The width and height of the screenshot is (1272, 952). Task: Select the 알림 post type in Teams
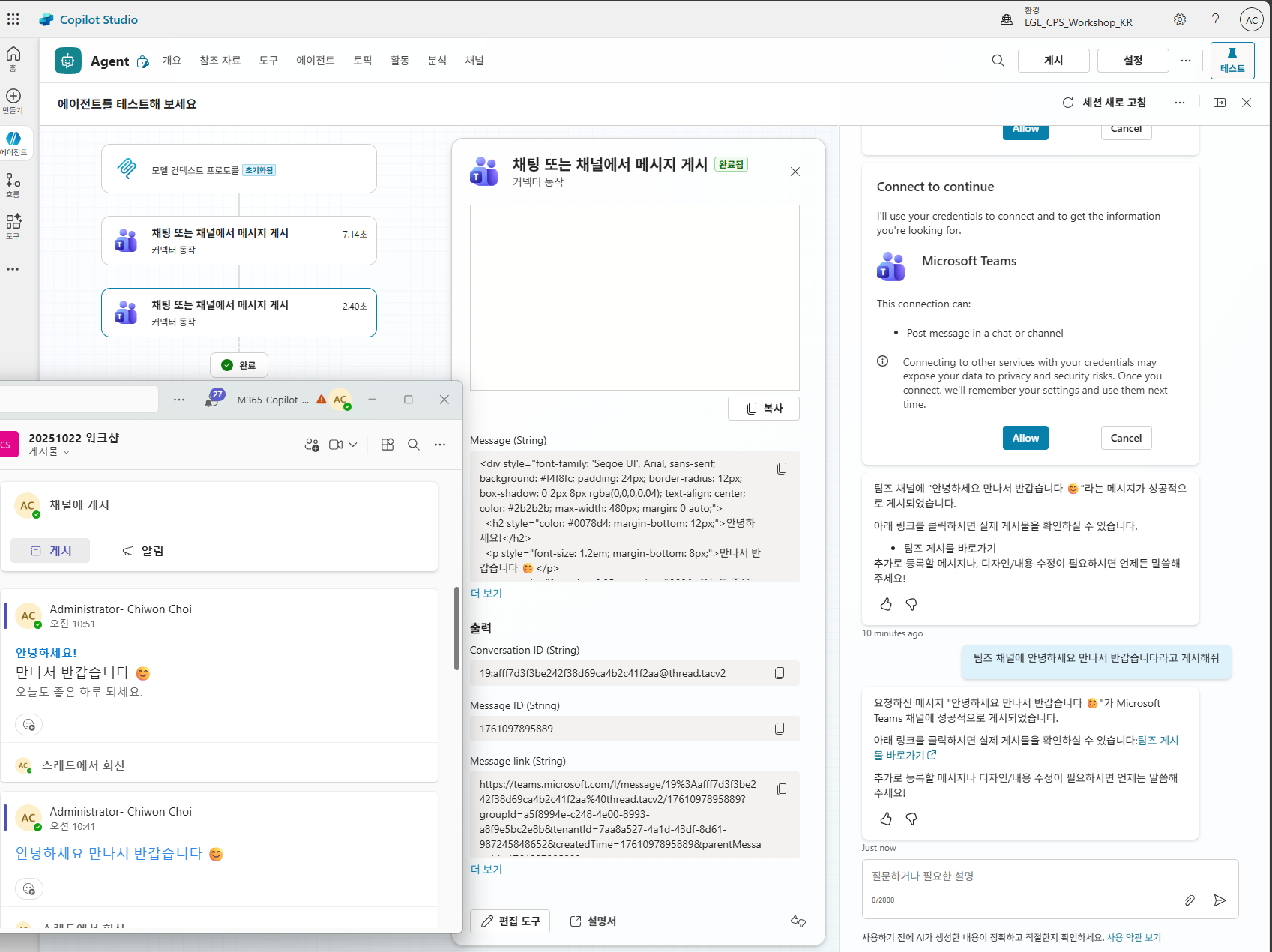point(143,551)
